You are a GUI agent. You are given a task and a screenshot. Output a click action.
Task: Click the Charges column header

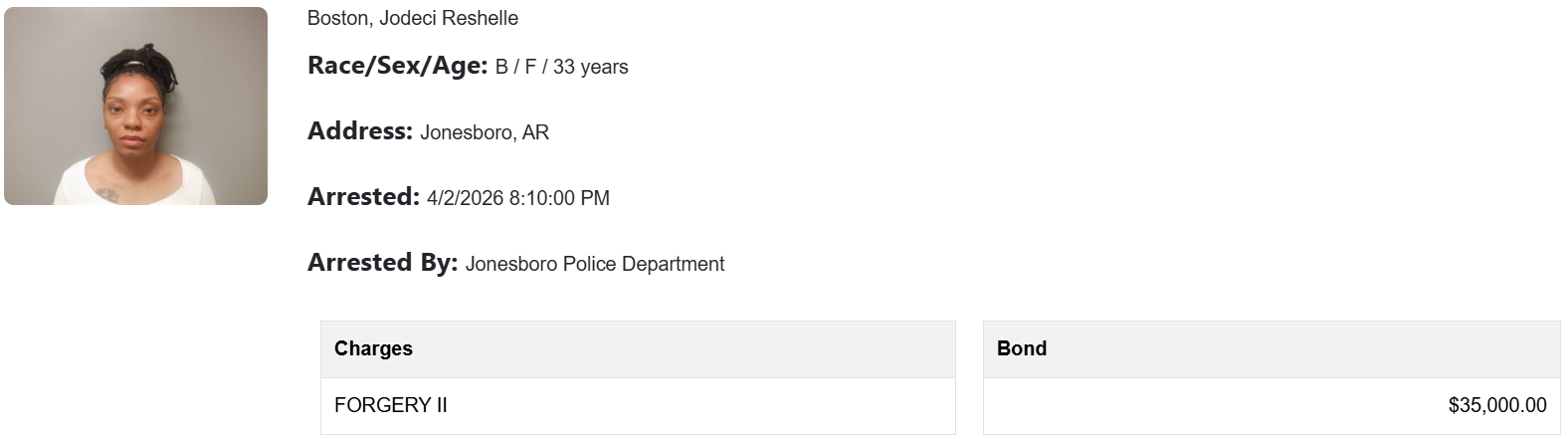click(x=373, y=348)
